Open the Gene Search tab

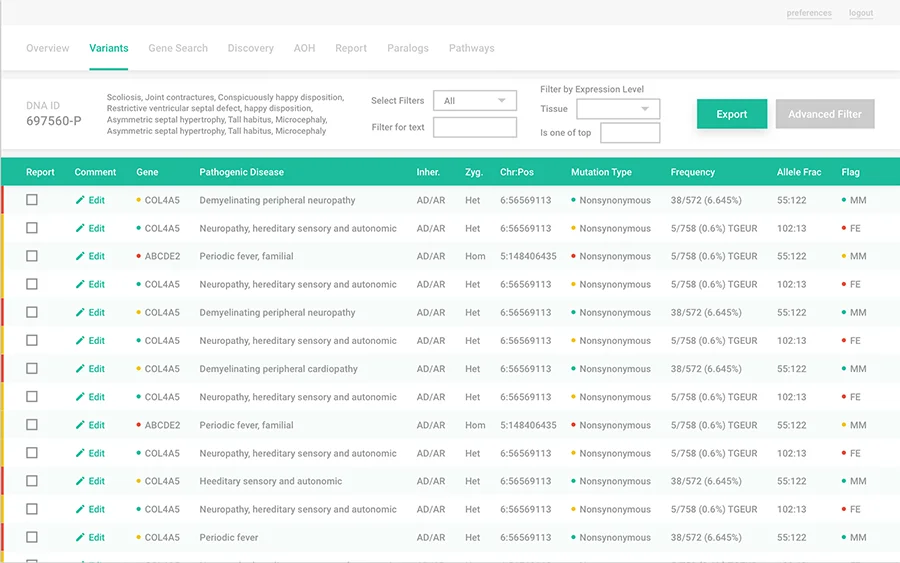[178, 48]
